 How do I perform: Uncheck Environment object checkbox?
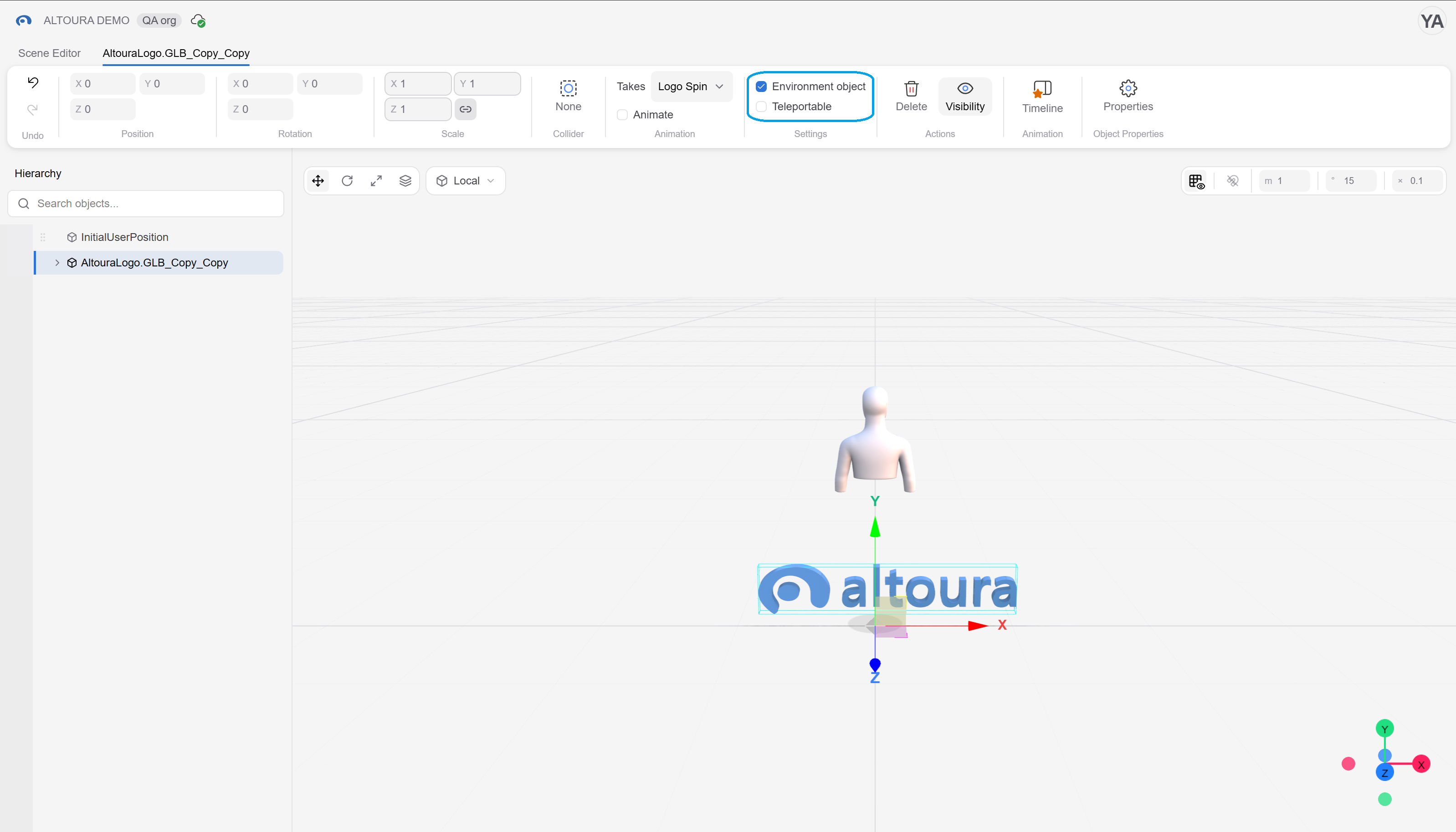[761, 87]
